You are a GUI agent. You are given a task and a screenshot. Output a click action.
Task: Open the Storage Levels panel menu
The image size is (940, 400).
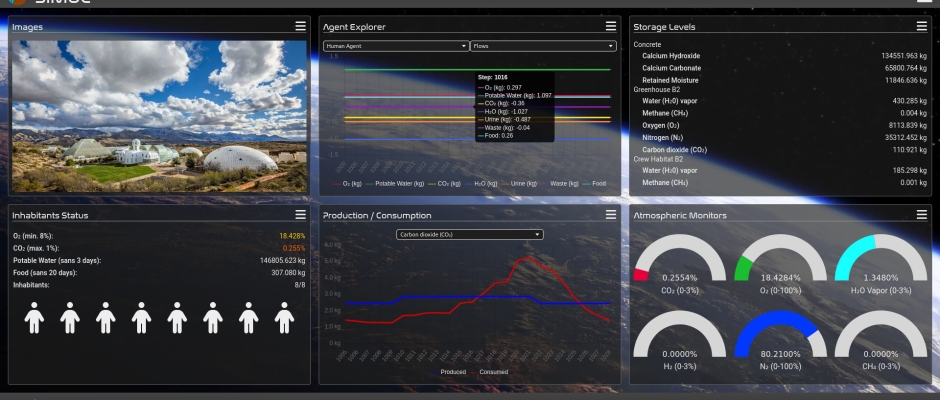click(921, 26)
